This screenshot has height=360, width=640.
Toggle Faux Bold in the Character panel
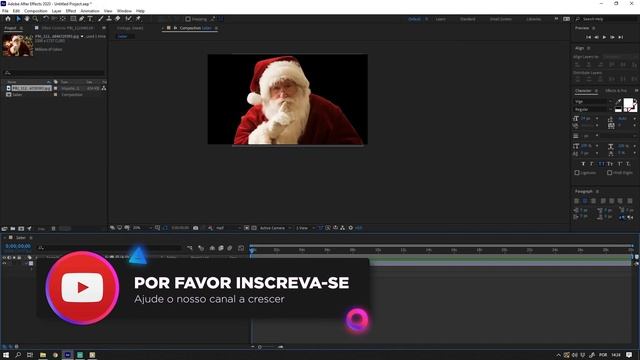(583, 164)
